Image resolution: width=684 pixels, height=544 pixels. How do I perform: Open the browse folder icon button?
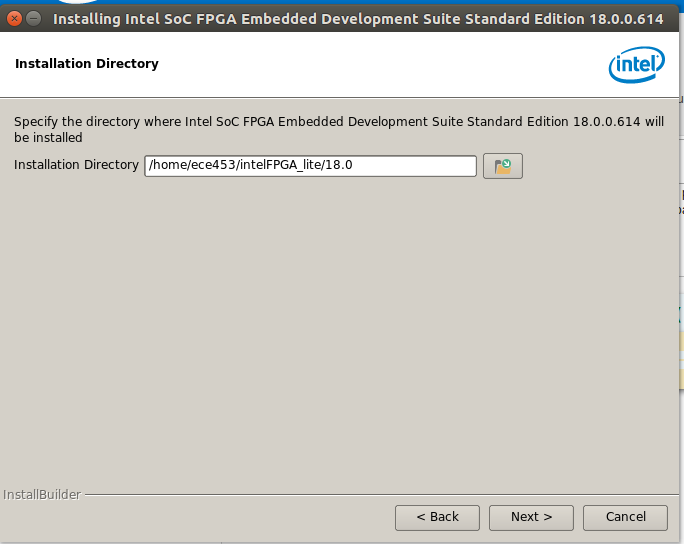[x=503, y=166]
